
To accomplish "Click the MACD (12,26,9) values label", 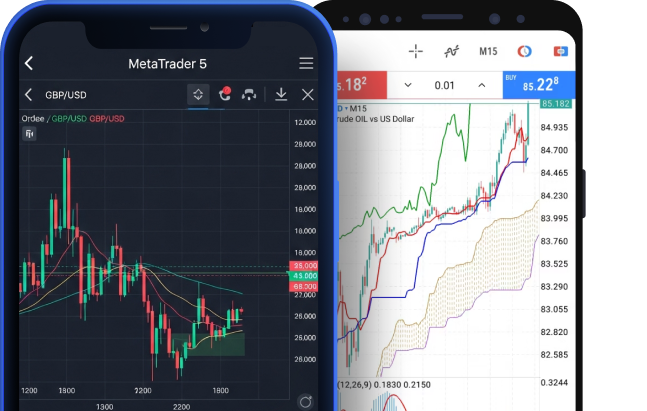I will pyautogui.click(x=384, y=385).
